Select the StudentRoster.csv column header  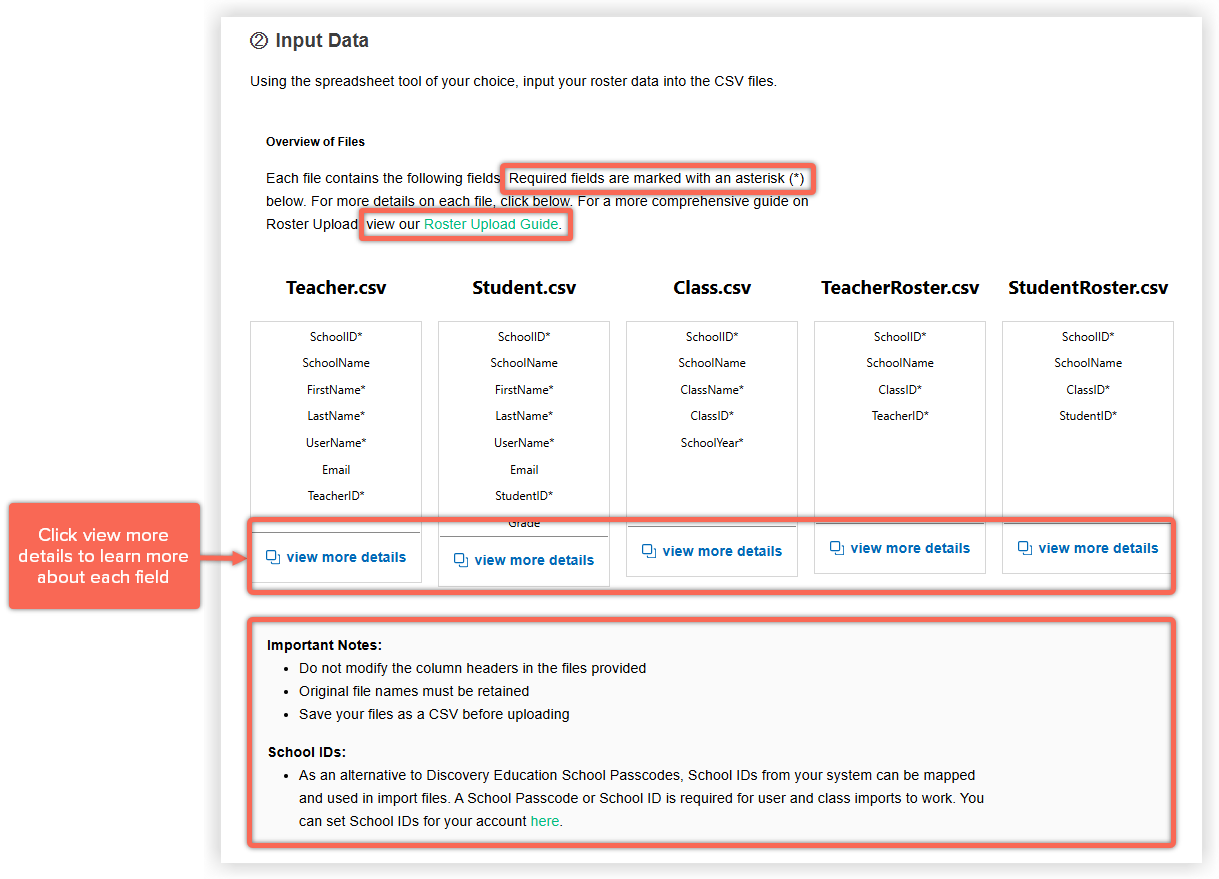click(1087, 287)
